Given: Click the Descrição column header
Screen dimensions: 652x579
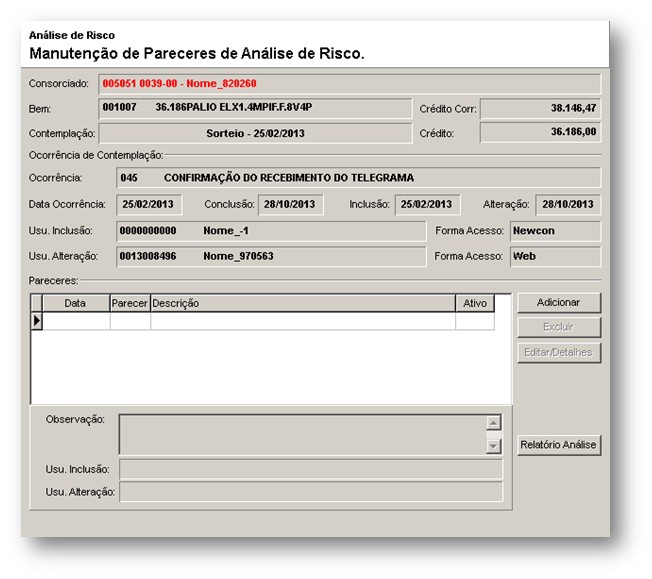Looking at the screenshot, I should click(303, 303).
